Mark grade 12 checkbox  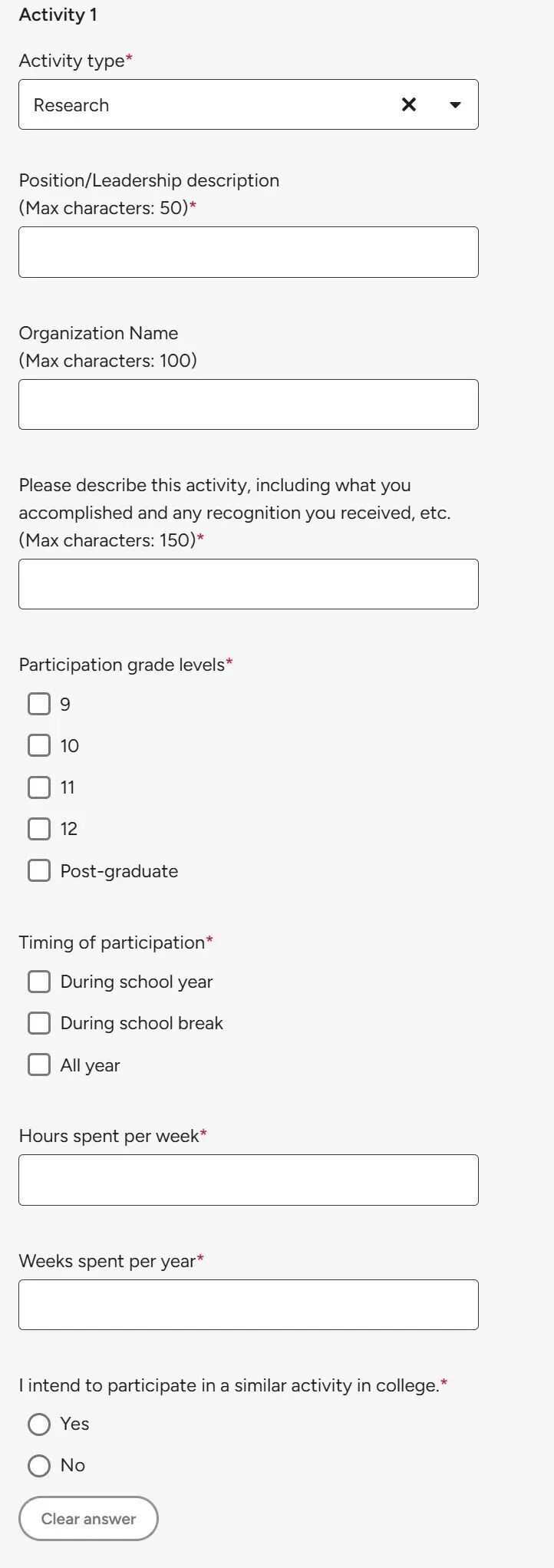tap(39, 828)
